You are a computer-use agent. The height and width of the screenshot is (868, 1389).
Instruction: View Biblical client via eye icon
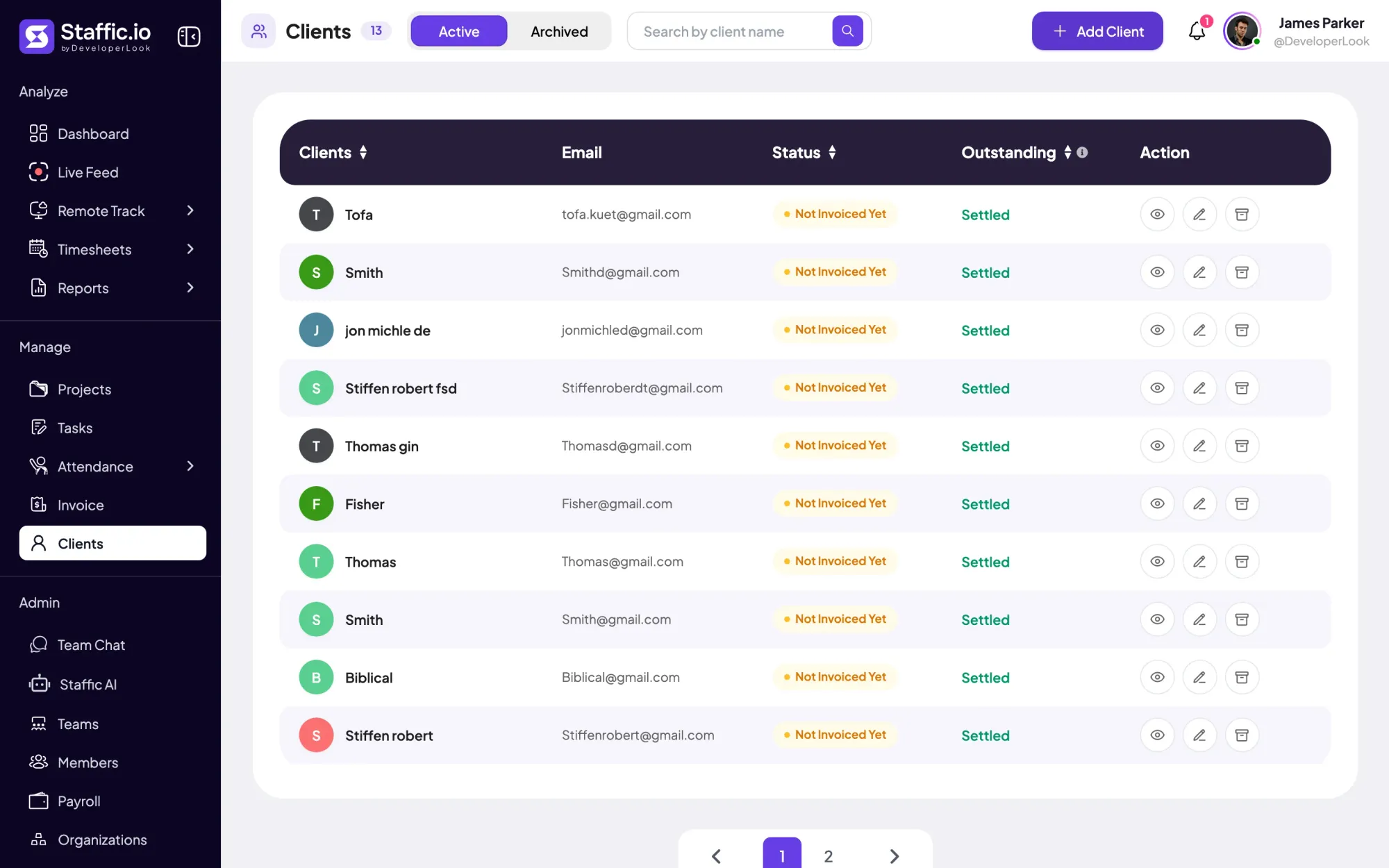click(1157, 677)
